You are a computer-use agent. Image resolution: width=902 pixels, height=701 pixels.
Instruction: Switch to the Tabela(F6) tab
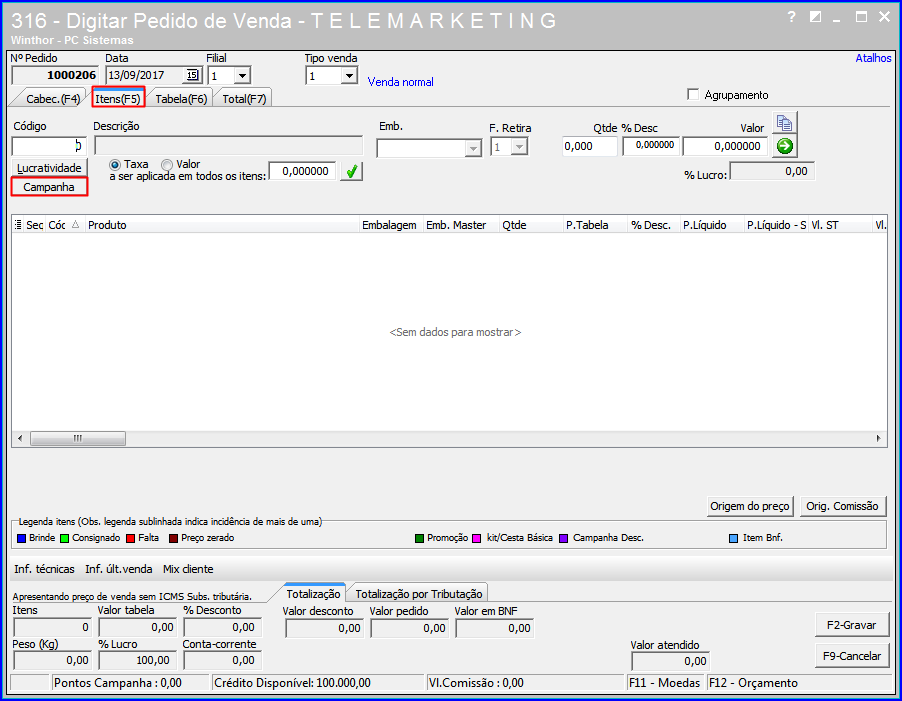[181, 99]
